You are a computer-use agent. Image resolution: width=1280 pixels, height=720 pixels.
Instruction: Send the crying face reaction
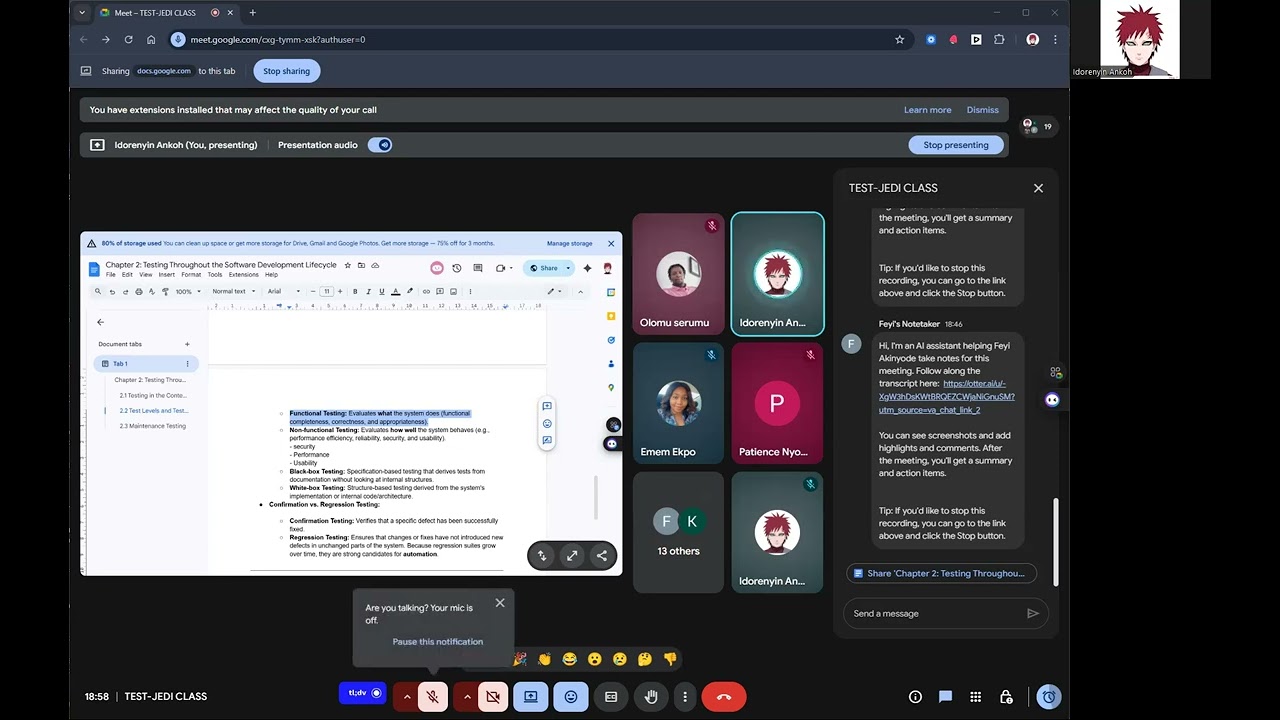620,659
